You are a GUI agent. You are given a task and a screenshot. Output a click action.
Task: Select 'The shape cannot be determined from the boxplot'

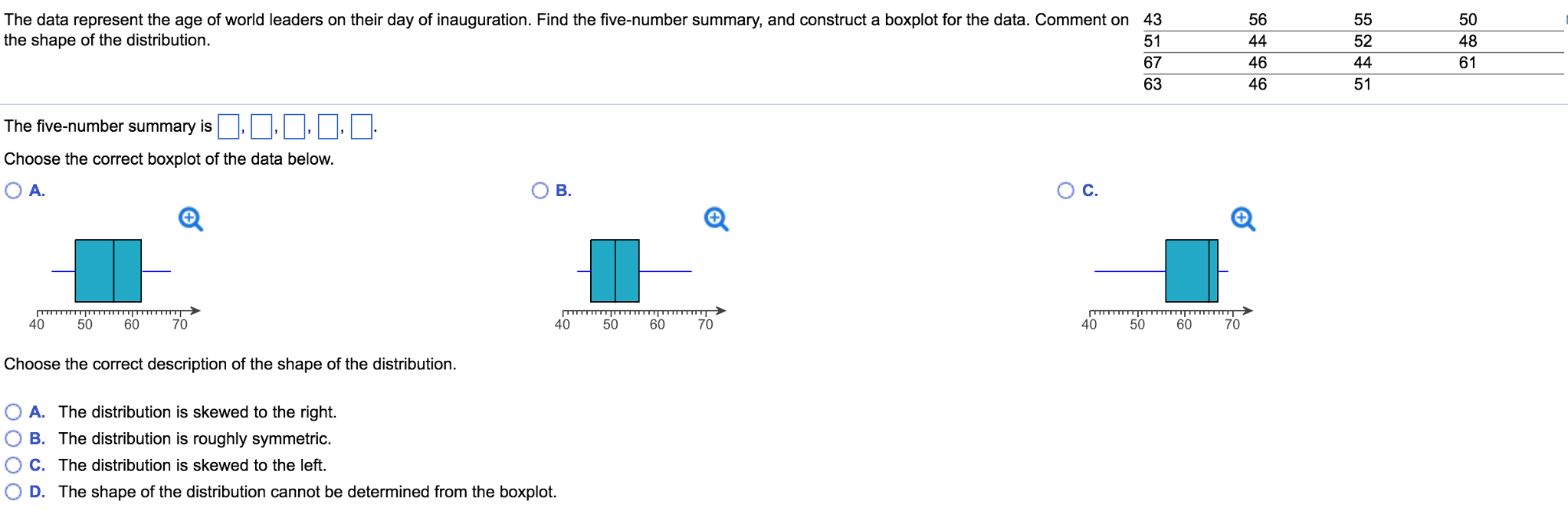pos(12,491)
